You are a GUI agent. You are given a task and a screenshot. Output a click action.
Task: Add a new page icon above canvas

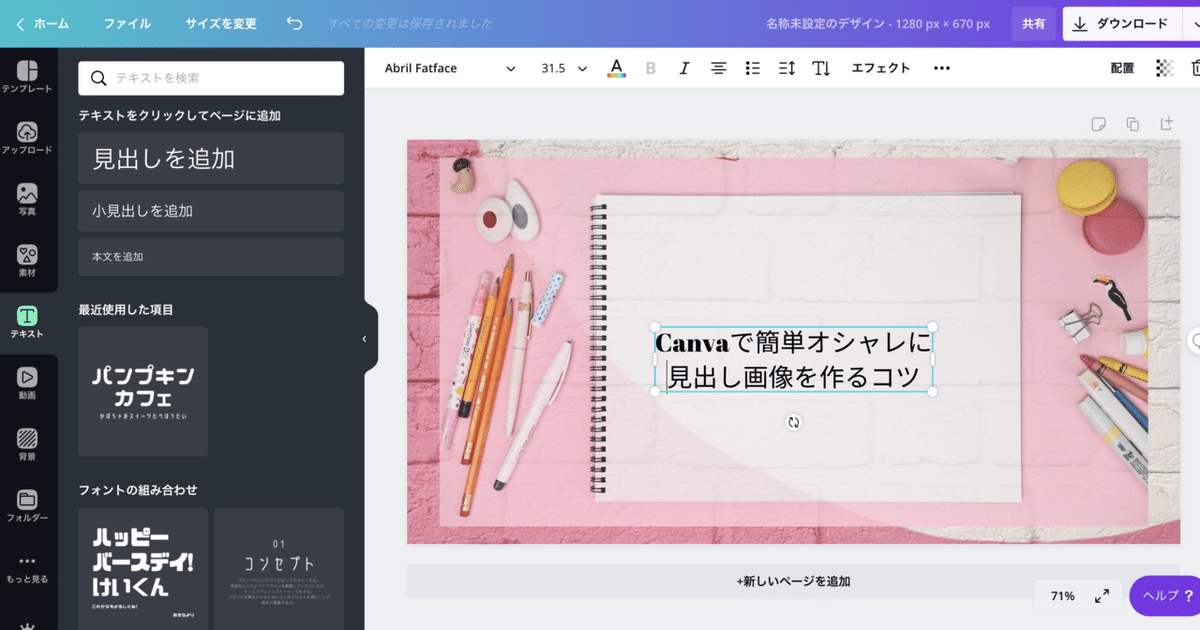point(1166,124)
